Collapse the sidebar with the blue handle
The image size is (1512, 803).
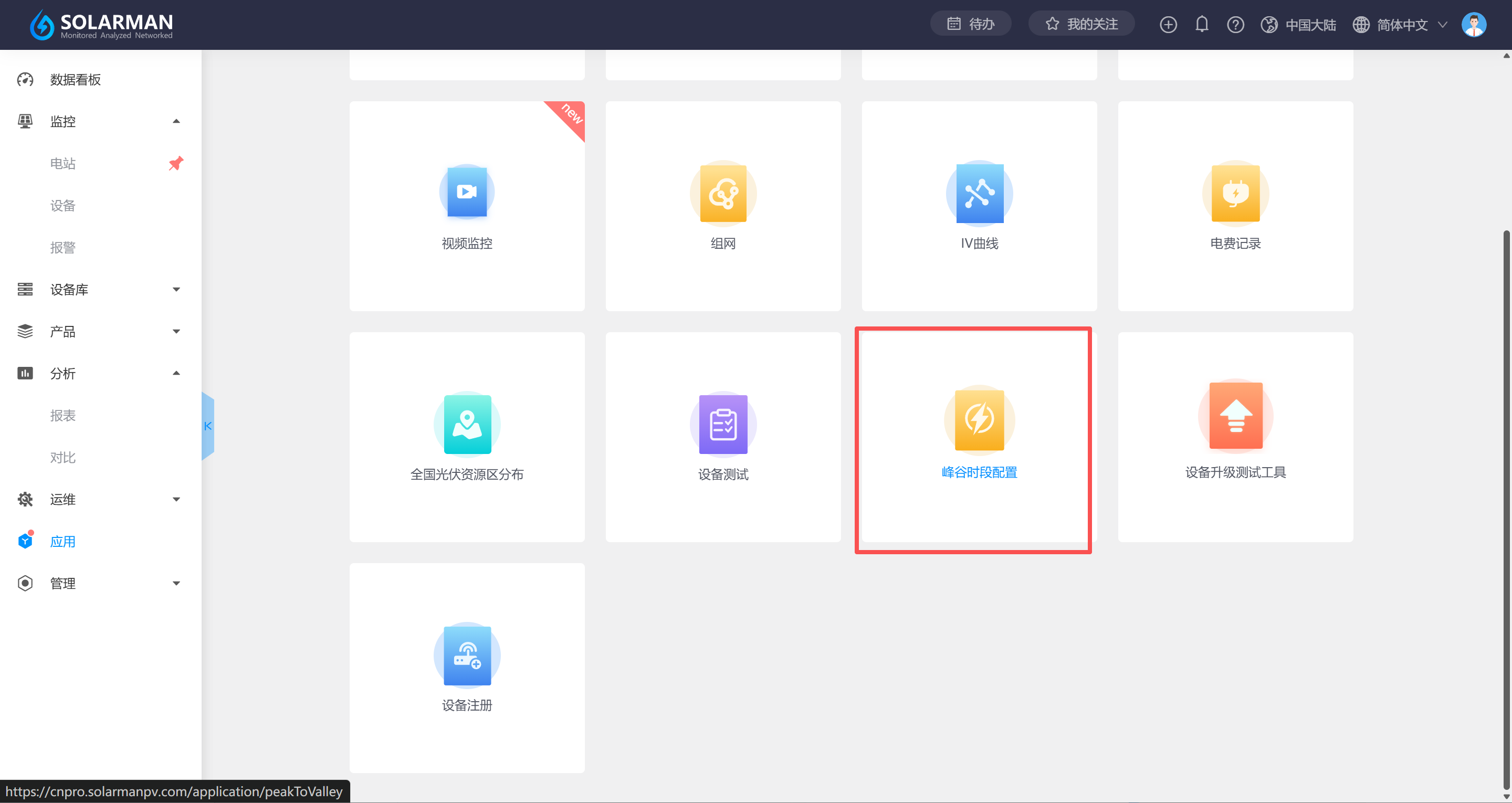click(x=208, y=426)
